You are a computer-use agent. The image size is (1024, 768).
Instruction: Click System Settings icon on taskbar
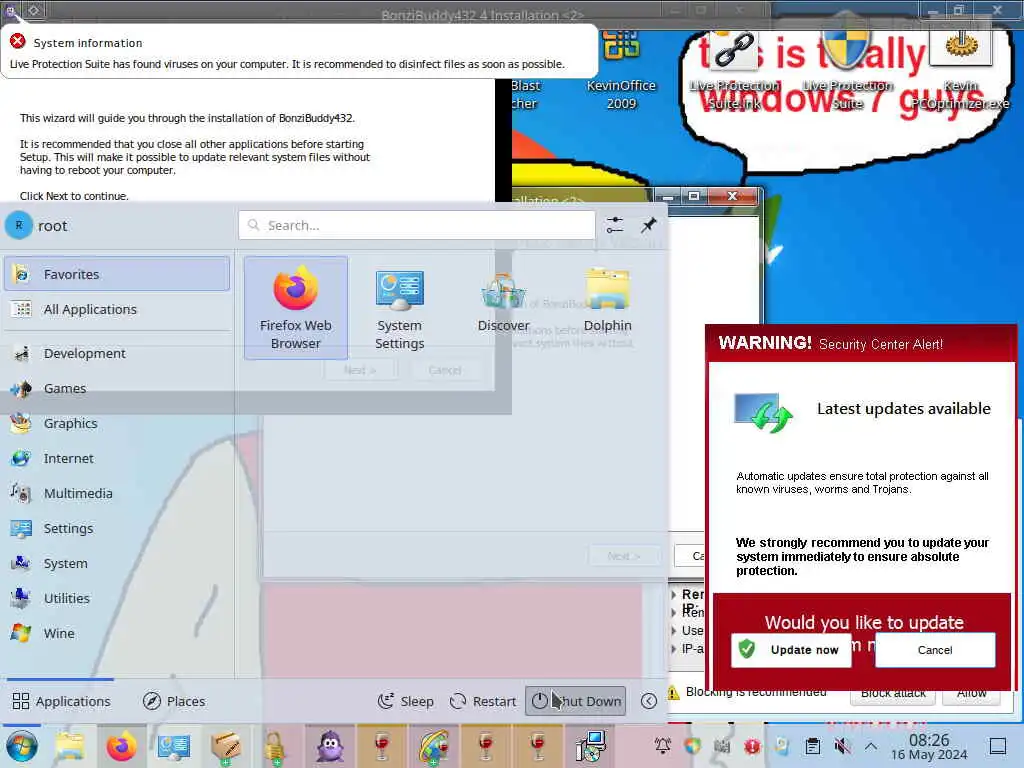click(x=173, y=746)
